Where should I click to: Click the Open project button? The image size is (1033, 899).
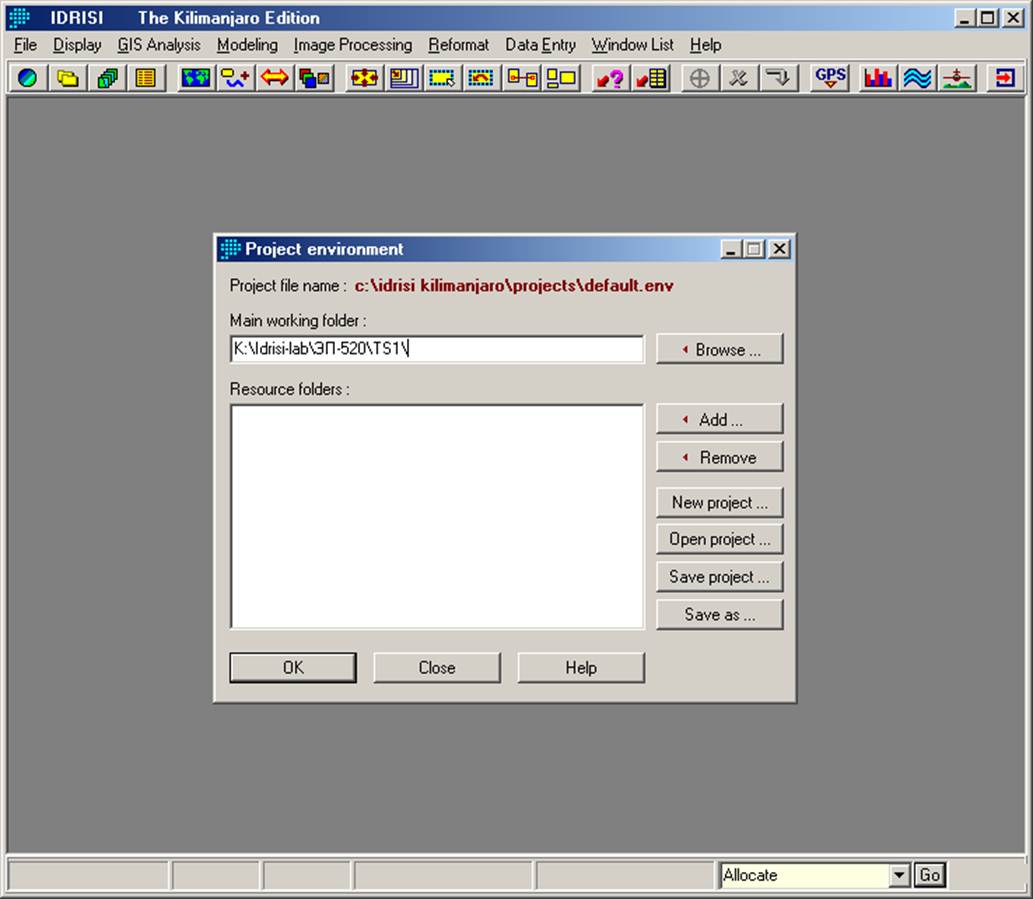point(719,539)
